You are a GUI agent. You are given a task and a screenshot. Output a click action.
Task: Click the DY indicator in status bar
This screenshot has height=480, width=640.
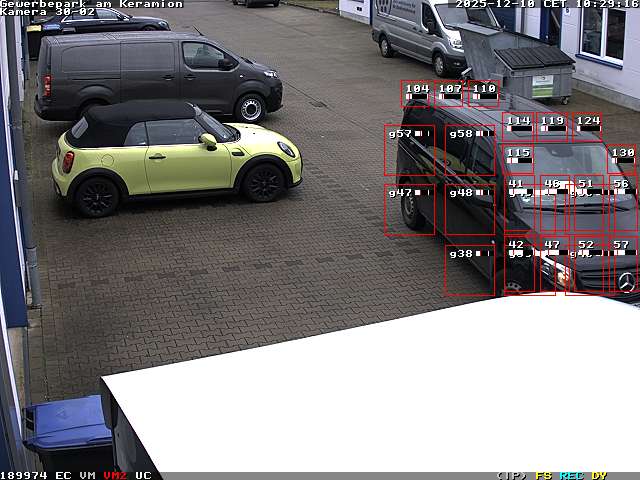tap(599, 475)
